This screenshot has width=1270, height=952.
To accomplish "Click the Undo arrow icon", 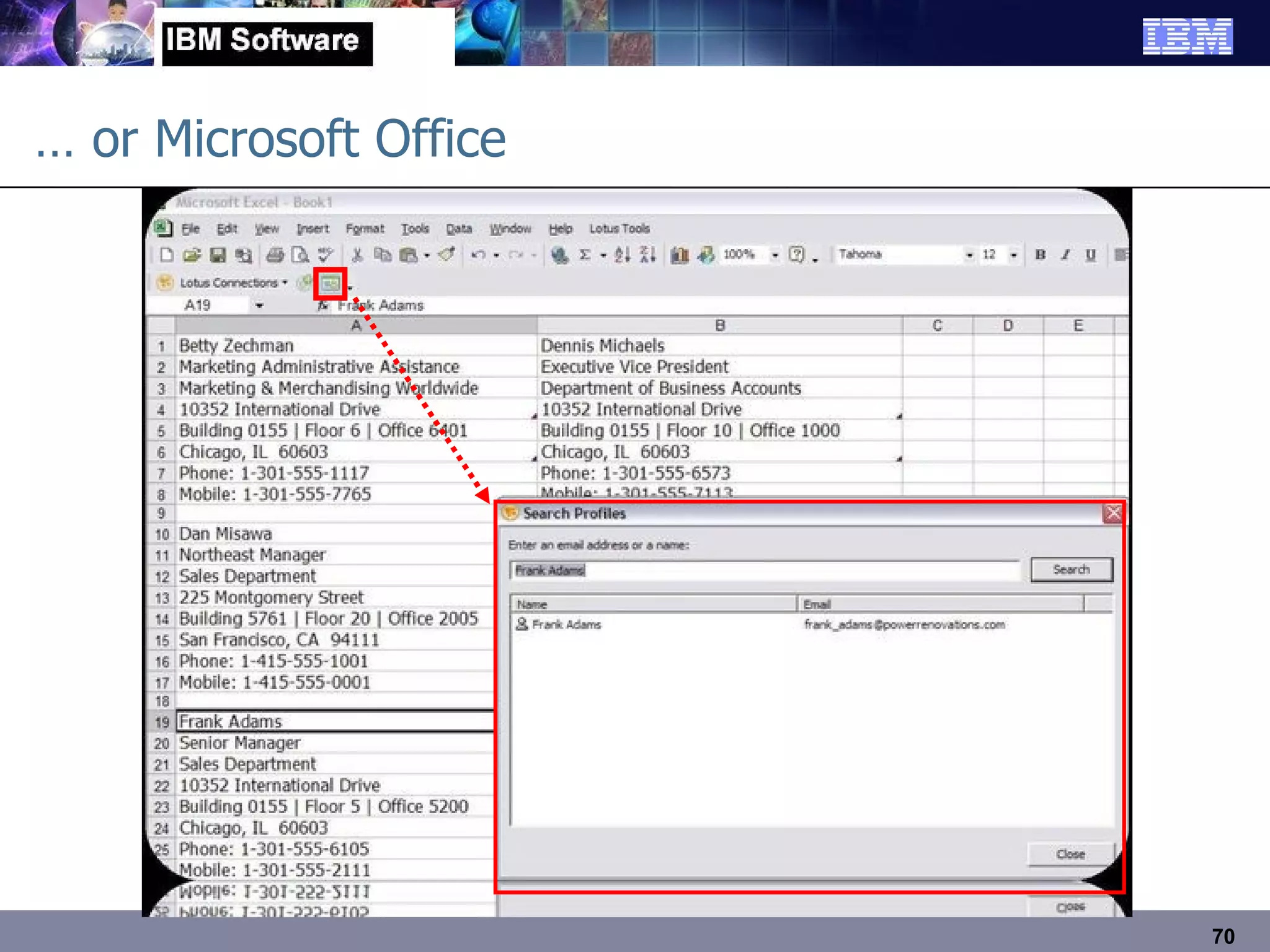I will point(478,255).
